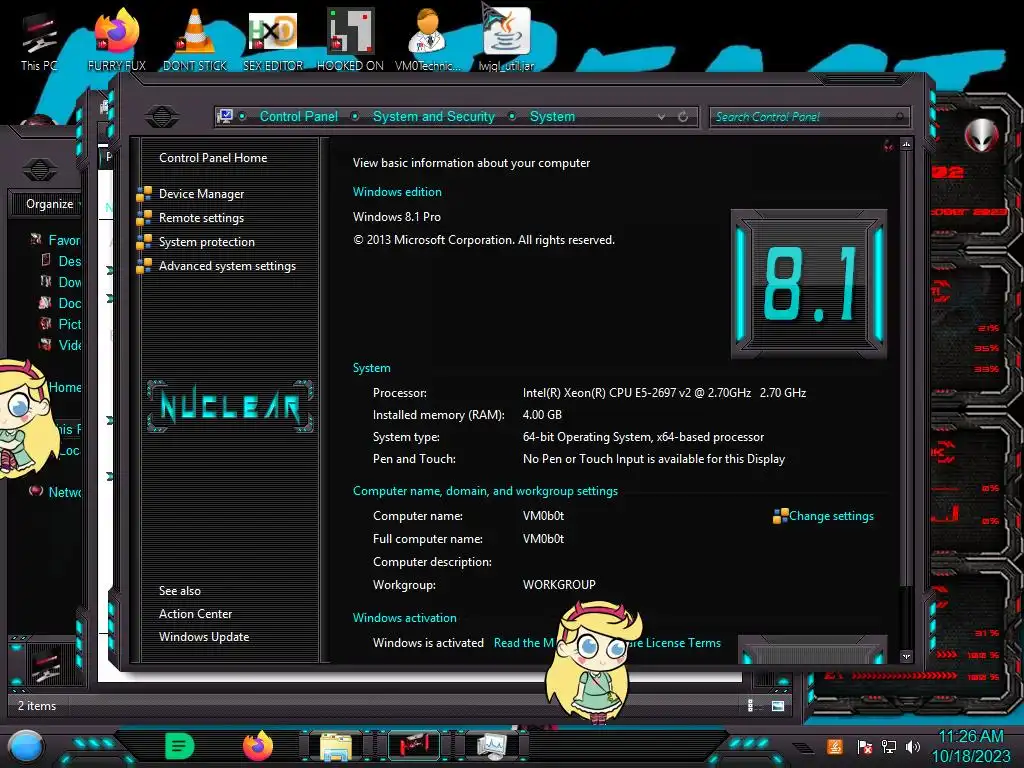The height and width of the screenshot is (768, 1024).
Task: Click the network tray icon
Action: (x=889, y=746)
